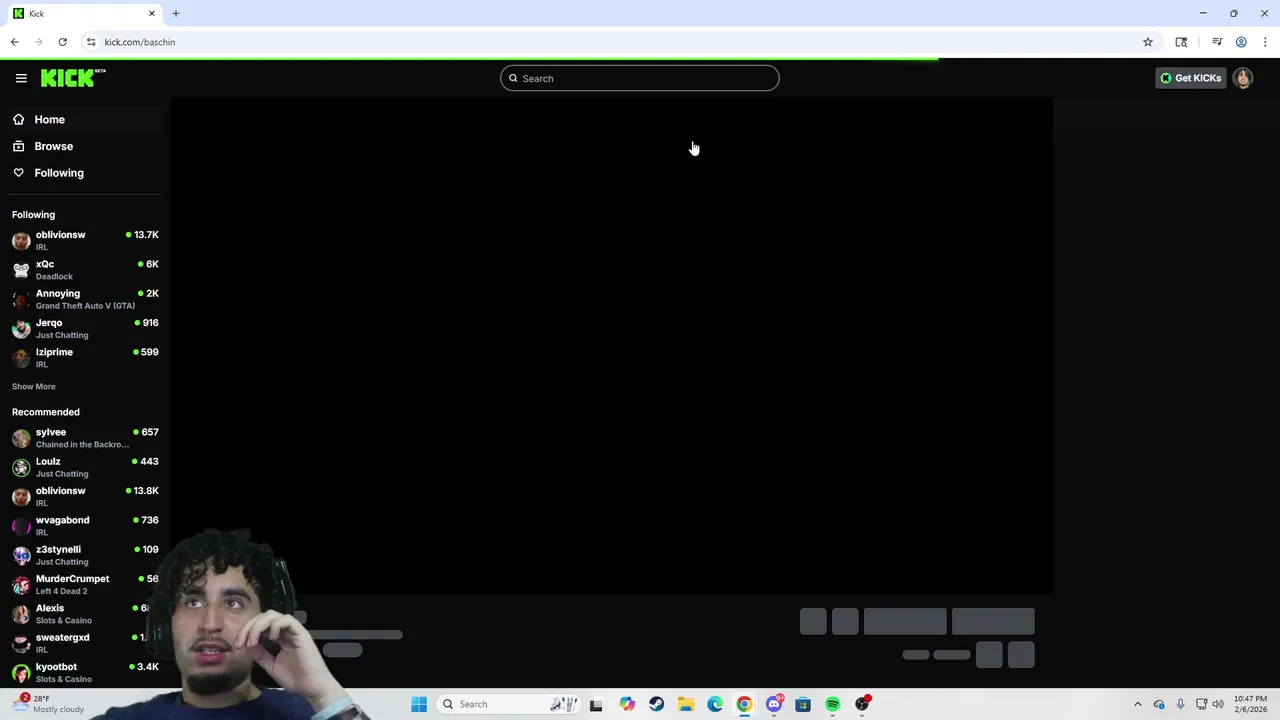The height and width of the screenshot is (720, 1280).
Task: Open z3stynelli's channel
Action: coord(85,555)
